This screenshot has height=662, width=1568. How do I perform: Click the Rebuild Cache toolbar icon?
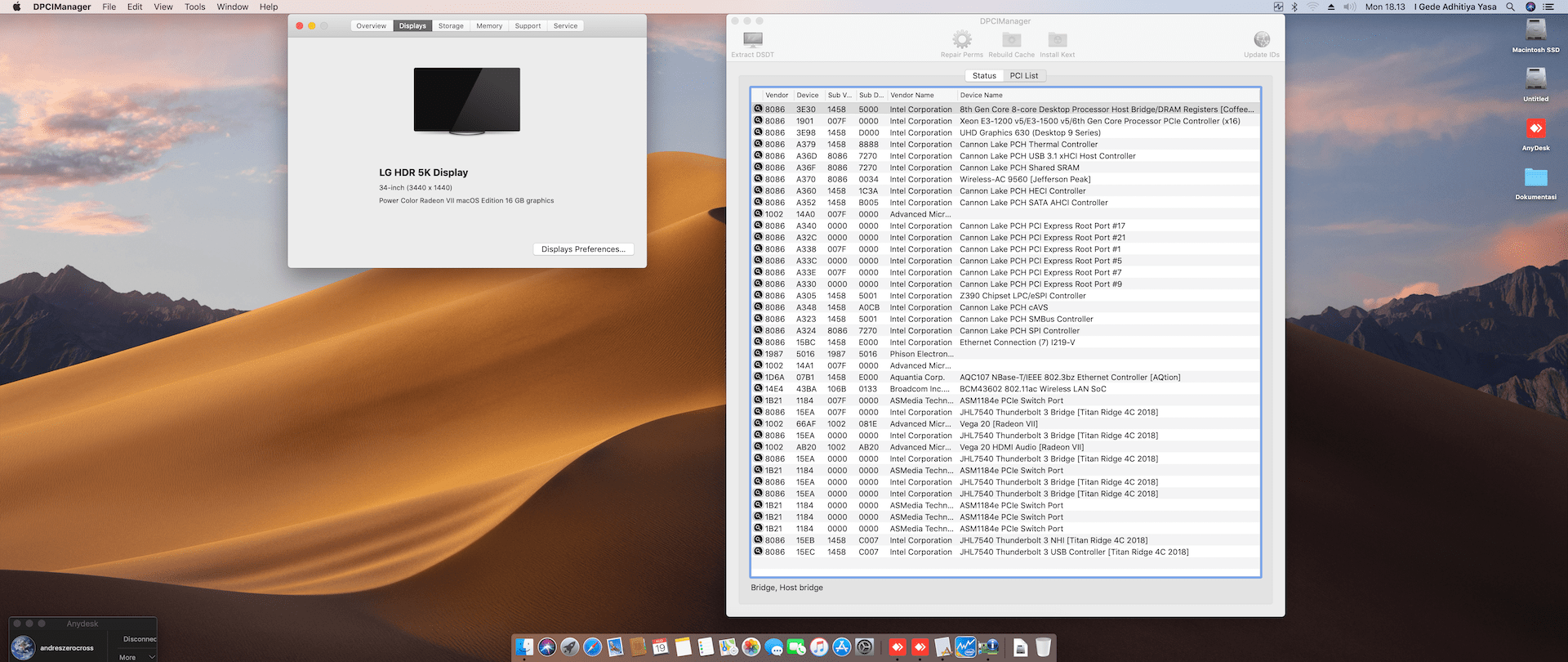tap(1011, 40)
